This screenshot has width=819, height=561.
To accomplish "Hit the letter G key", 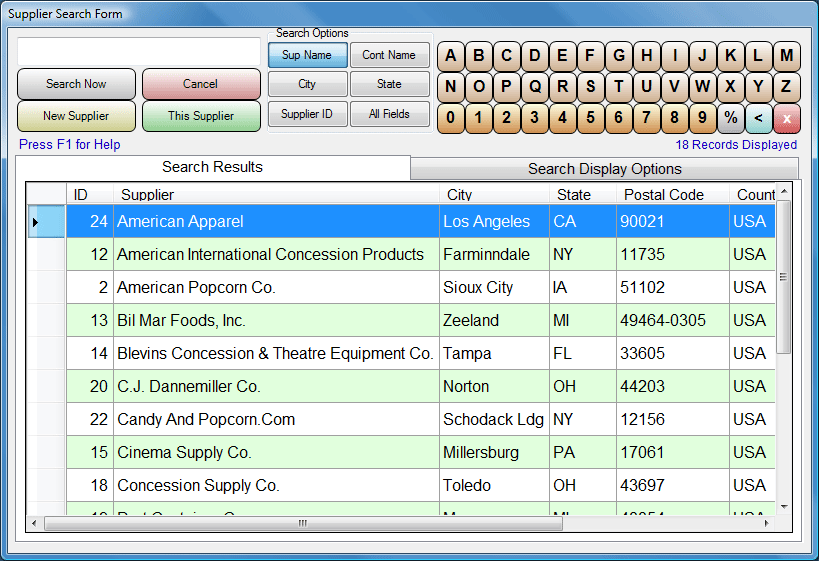I will coord(618,56).
